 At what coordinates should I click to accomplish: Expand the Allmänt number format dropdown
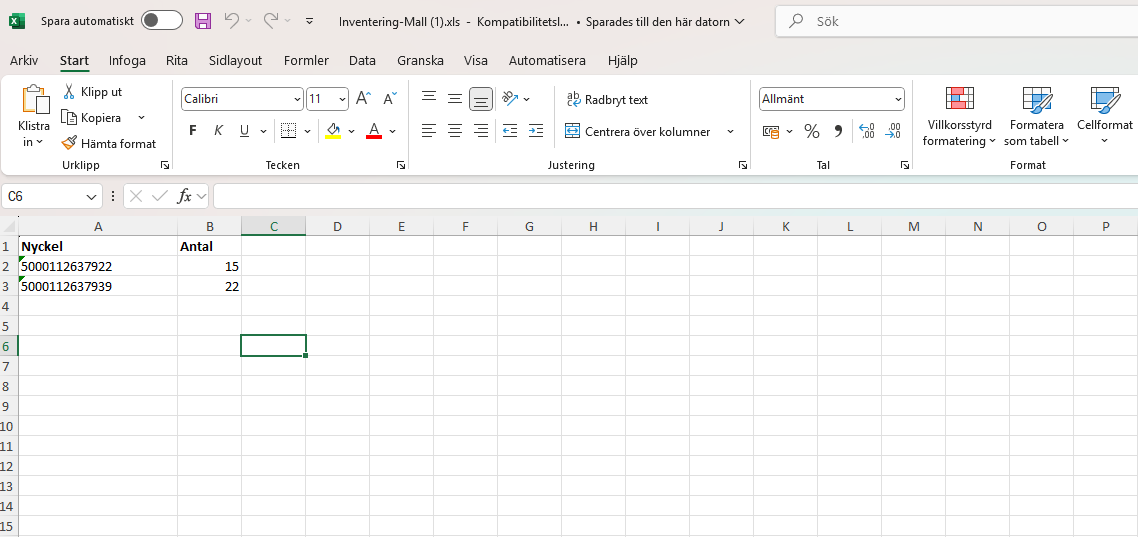(898, 99)
